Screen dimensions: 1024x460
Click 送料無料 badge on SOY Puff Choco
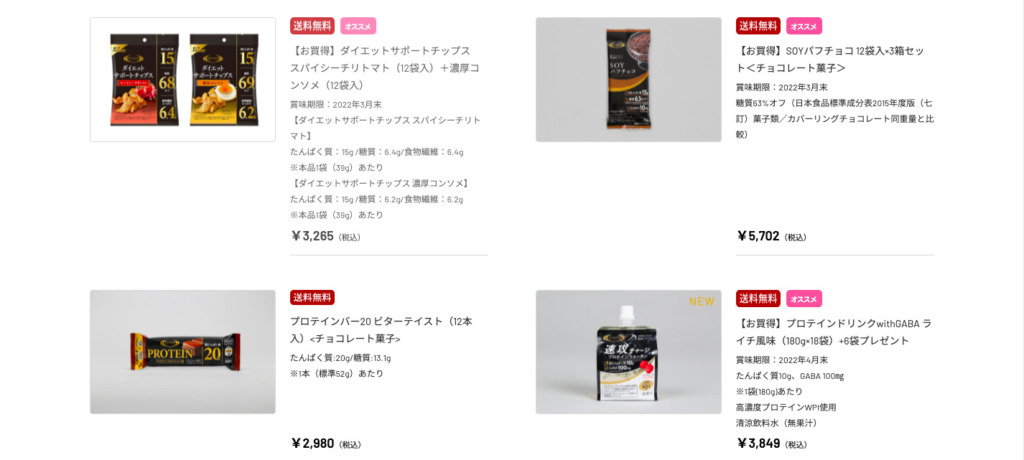(758, 26)
